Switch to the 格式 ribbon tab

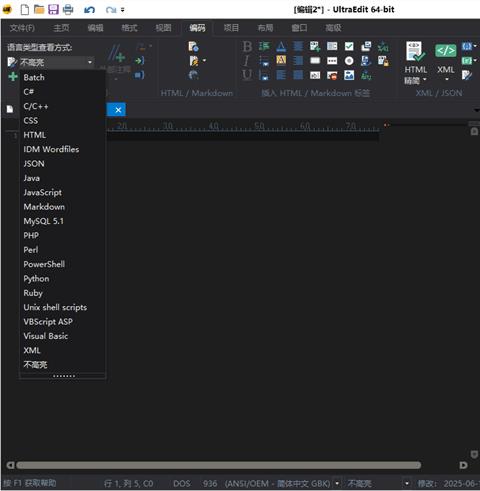pos(129,28)
